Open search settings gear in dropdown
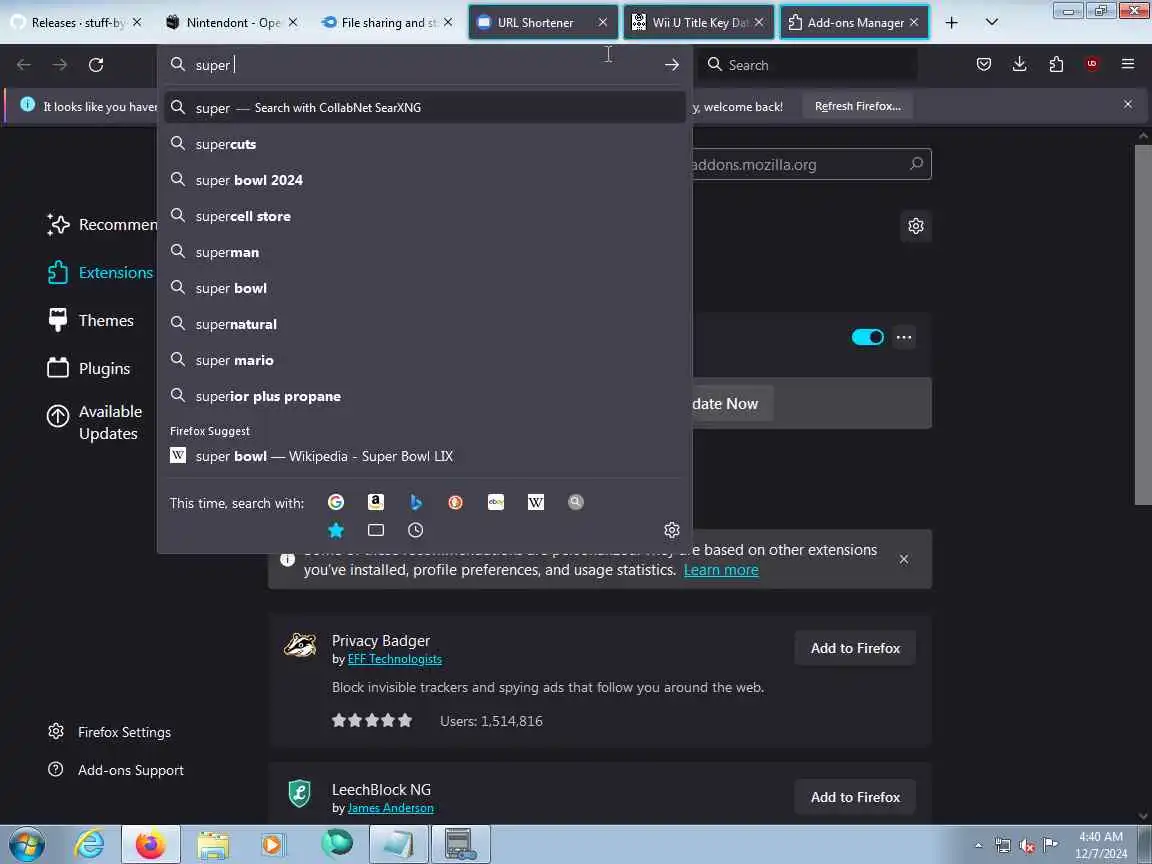Image resolution: width=1152 pixels, height=864 pixels. pyautogui.click(x=672, y=530)
